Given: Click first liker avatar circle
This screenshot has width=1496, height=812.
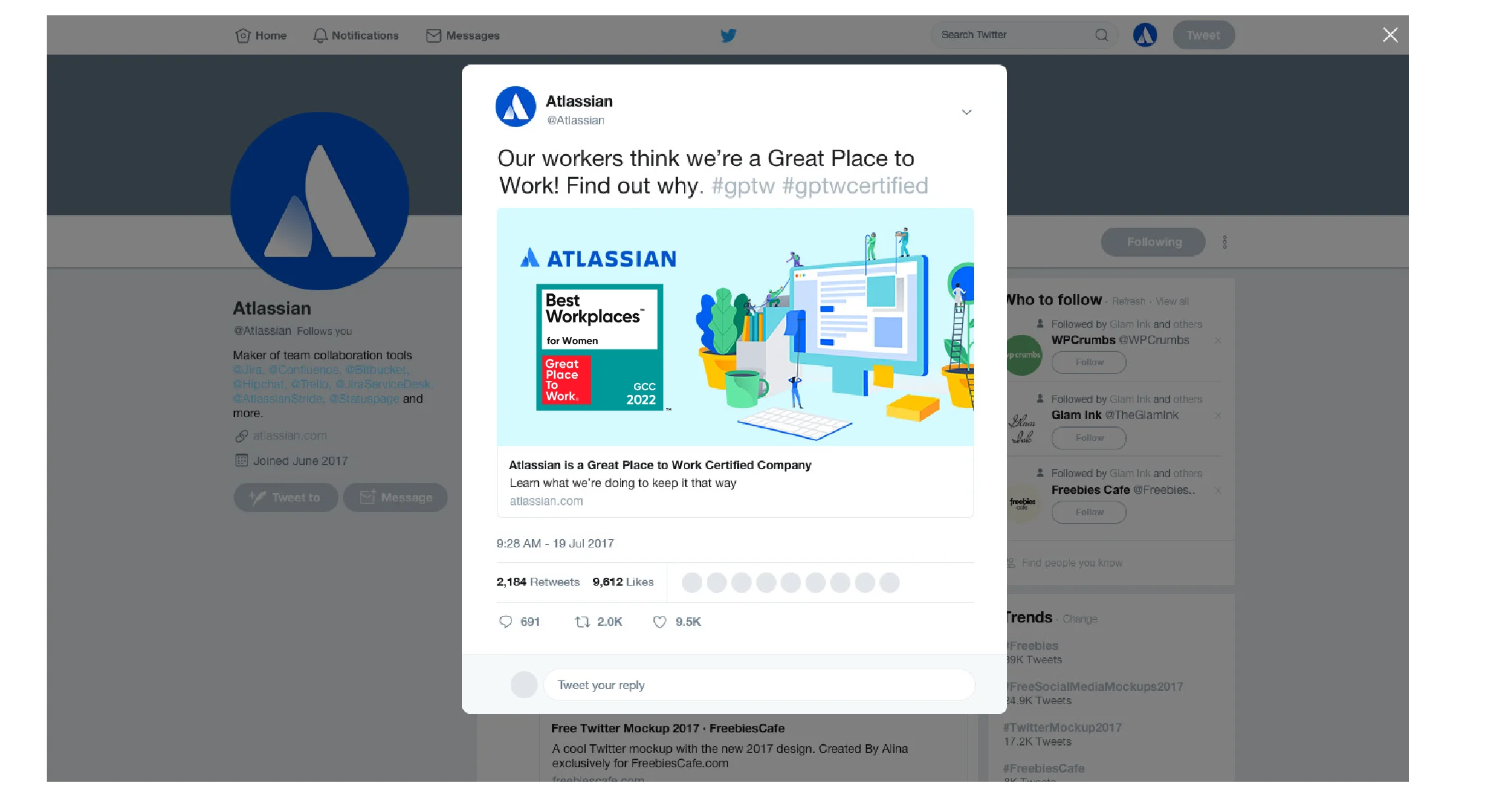Looking at the screenshot, I should 692,582.
